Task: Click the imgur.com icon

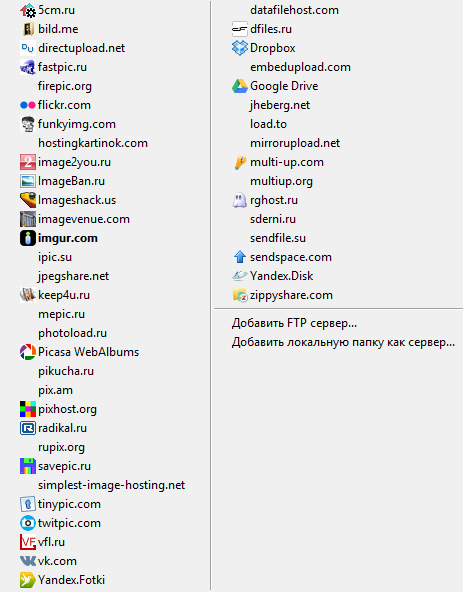Action: tap(28, 238)
